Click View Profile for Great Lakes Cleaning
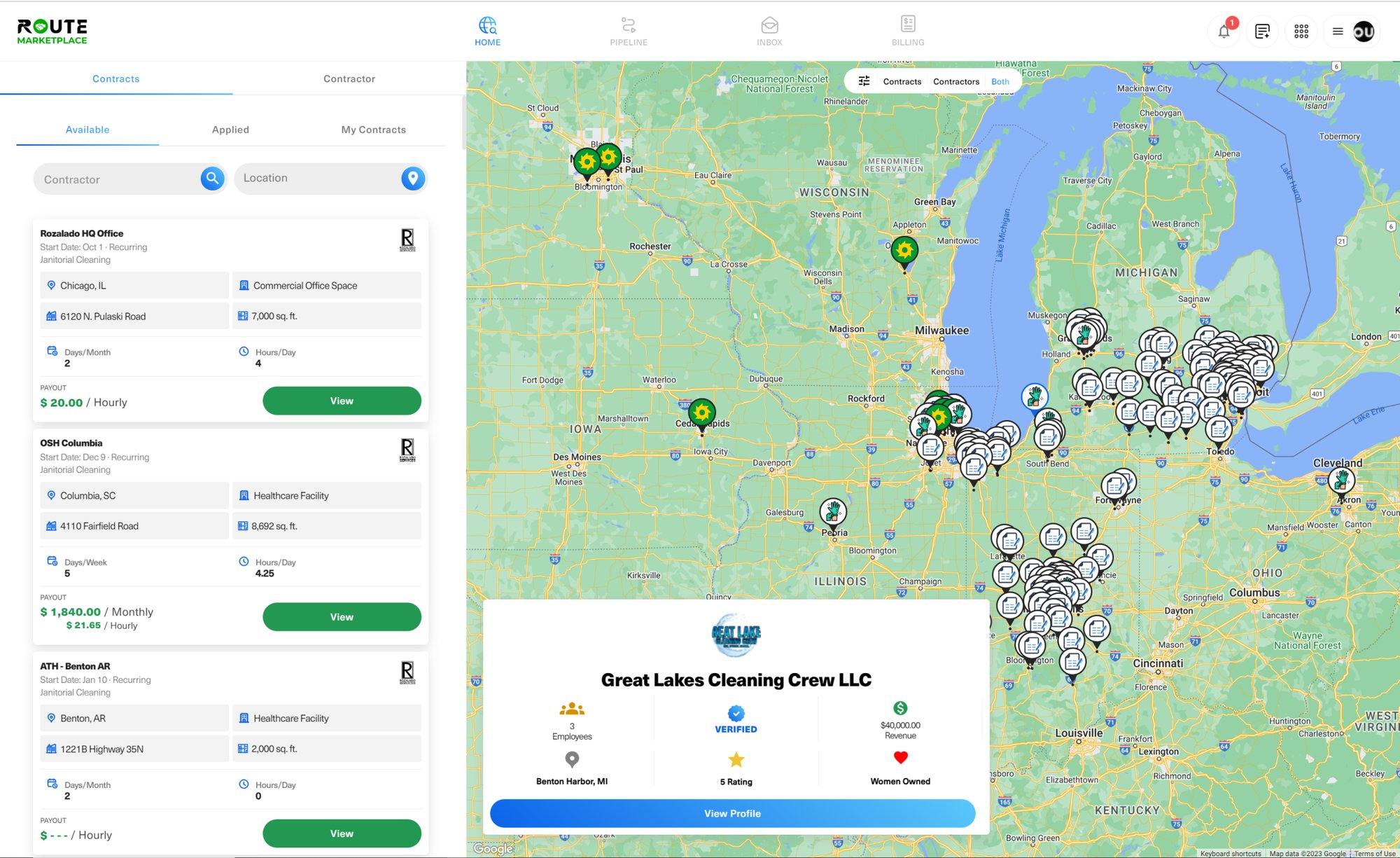 [732, 813]
